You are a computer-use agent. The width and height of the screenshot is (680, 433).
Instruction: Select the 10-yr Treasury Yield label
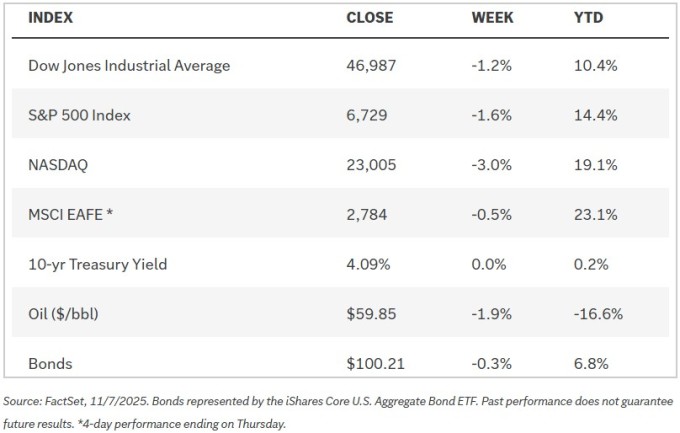[x=98, y=264]
